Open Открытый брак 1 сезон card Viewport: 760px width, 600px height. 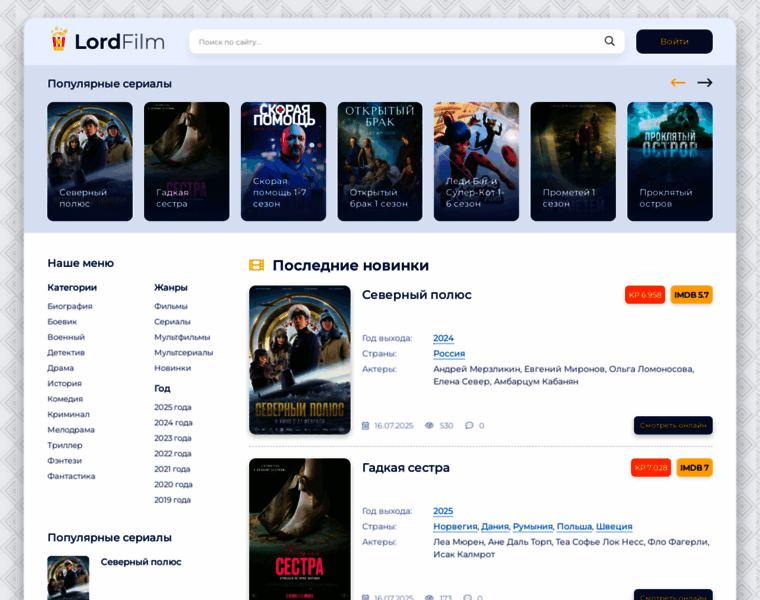[380, 161]
